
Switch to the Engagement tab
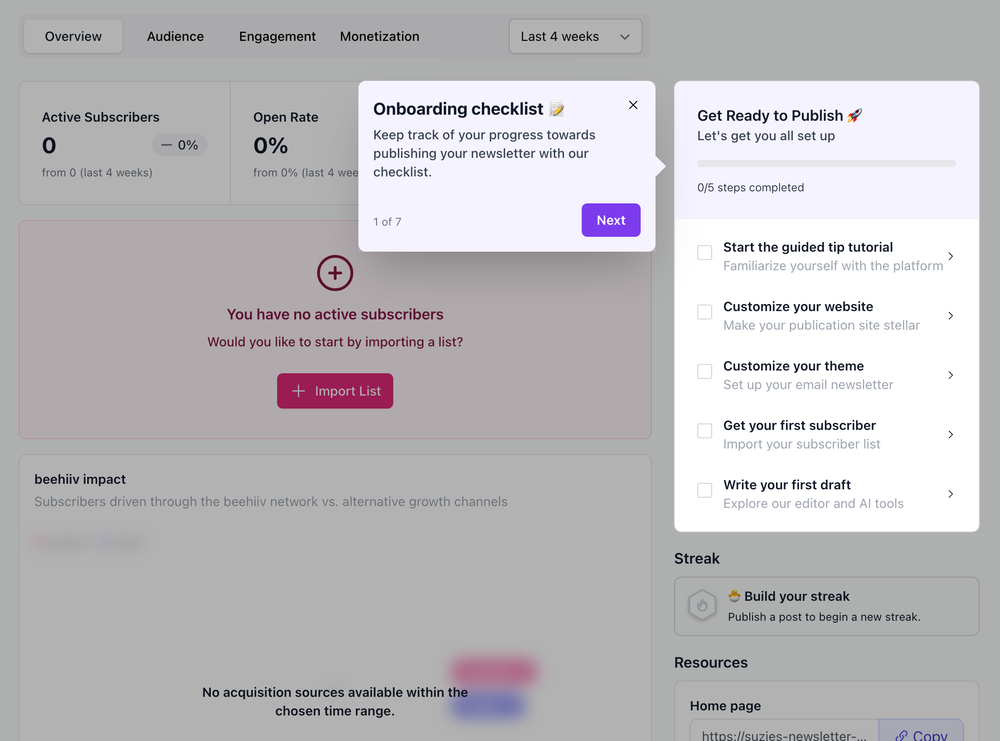coord(277,36)
